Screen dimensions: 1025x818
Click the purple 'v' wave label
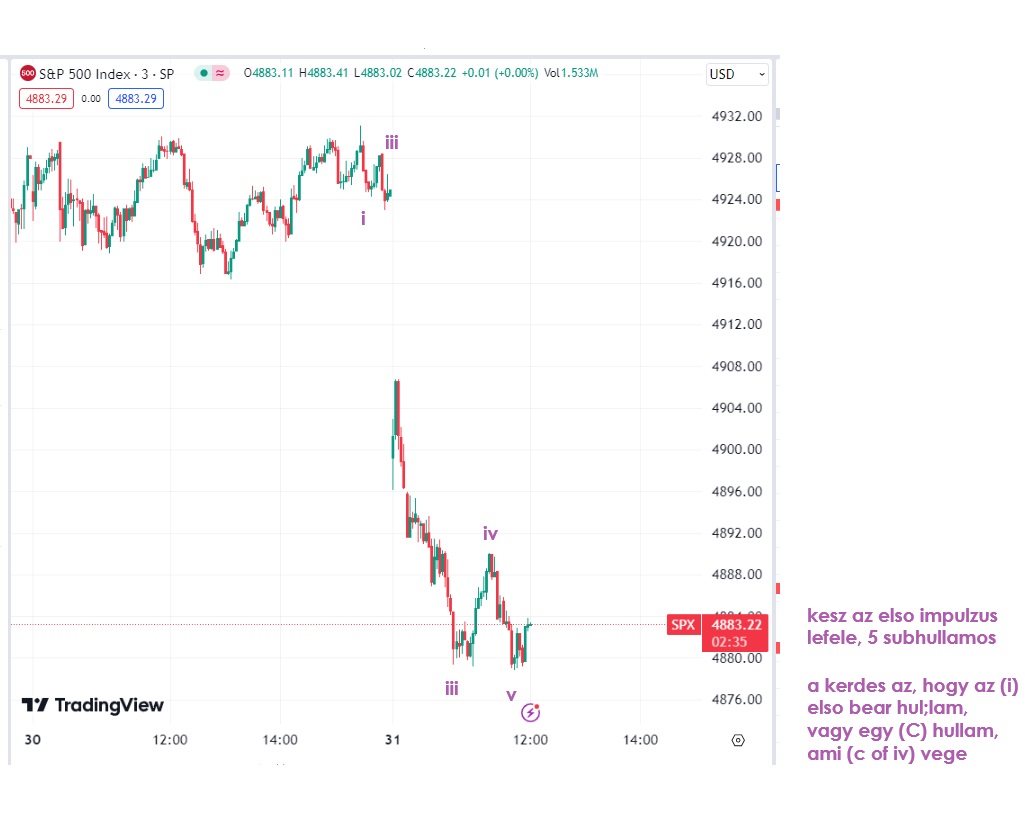[x=511, y=694]
